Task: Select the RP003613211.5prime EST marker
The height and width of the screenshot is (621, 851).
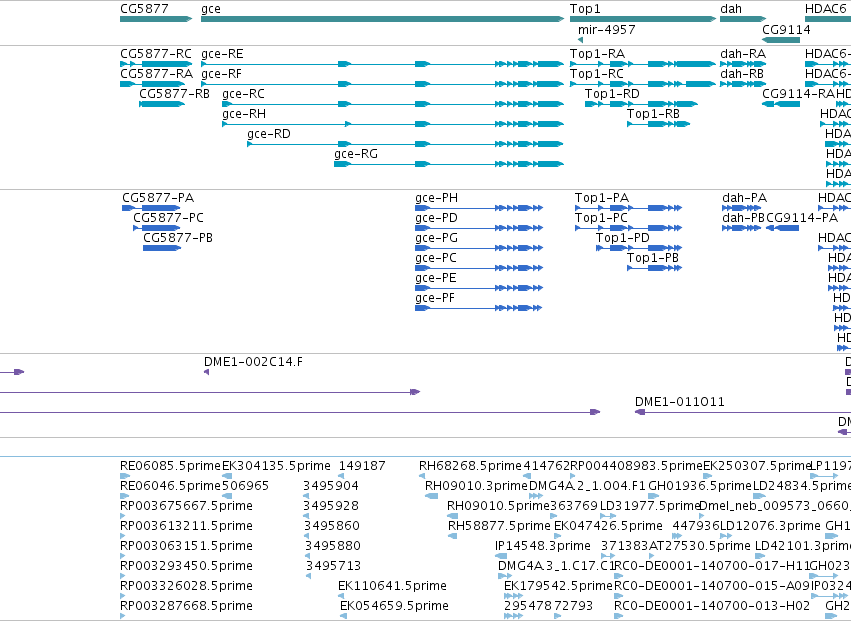Action: click(123, 536)
